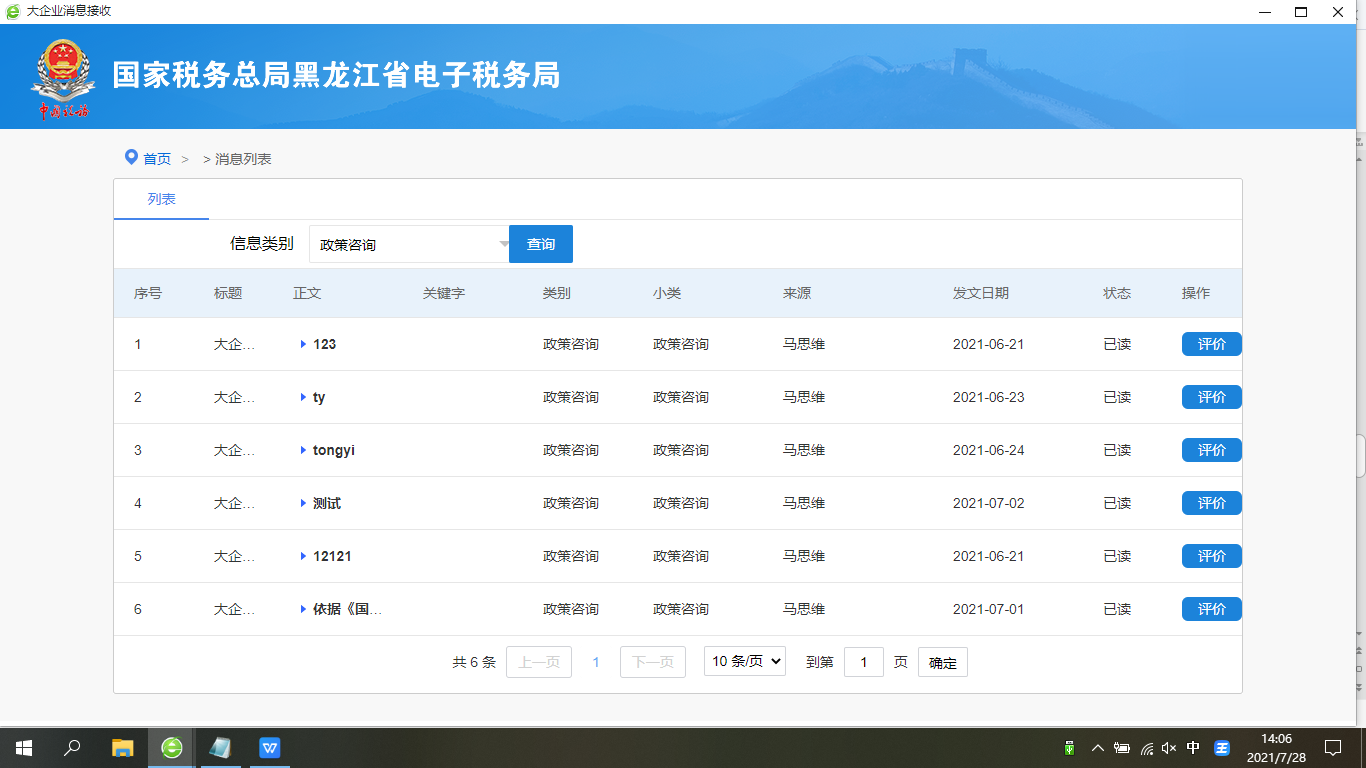
Task: Click the USB safely remove tray icon
Action: (x=1069, y=748)
